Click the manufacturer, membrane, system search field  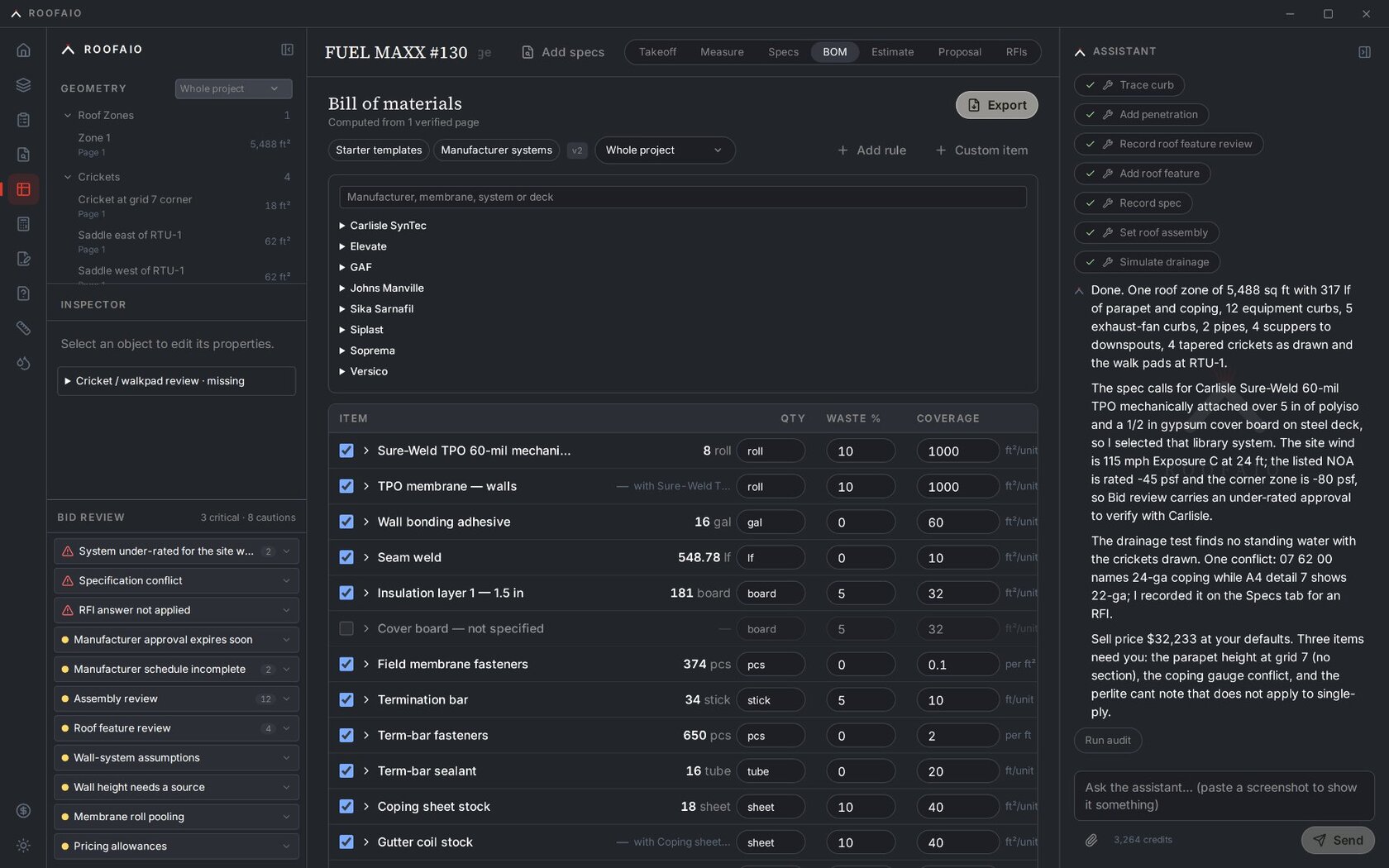pyautogui.click(x=682, y=197)
